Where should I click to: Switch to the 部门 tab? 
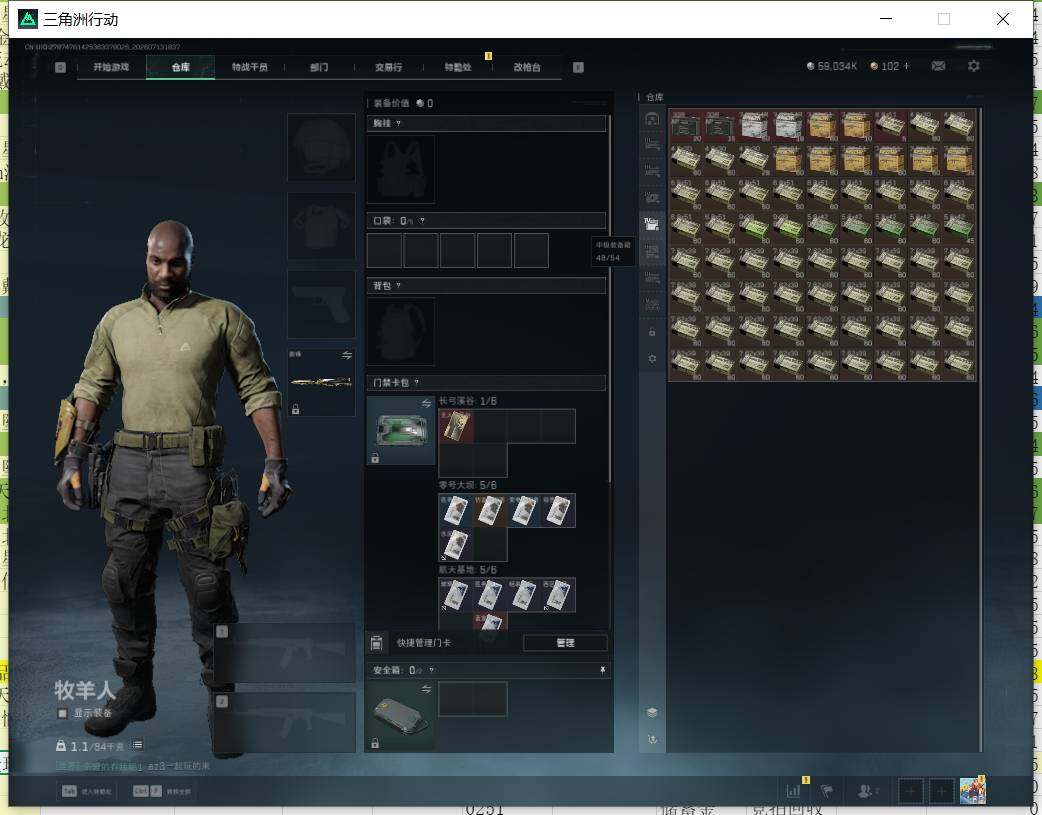pos(319,67)
